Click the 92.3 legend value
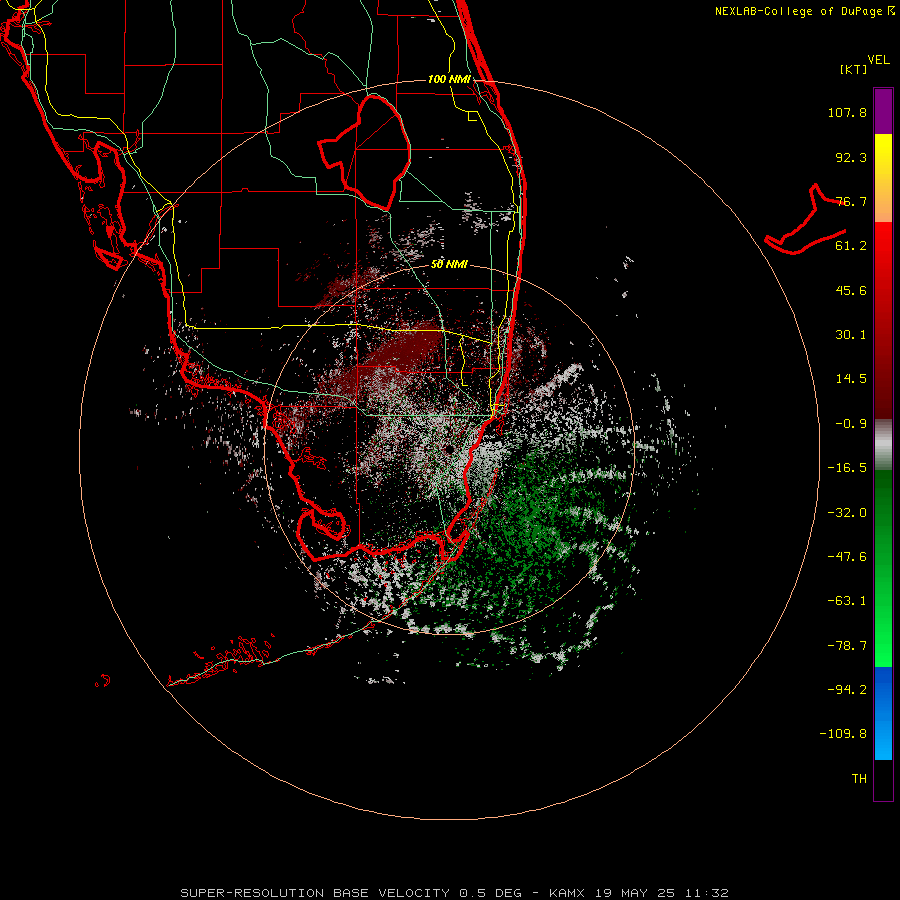Image resolution: width=900 pixels, height=900 pixels. 851,157
